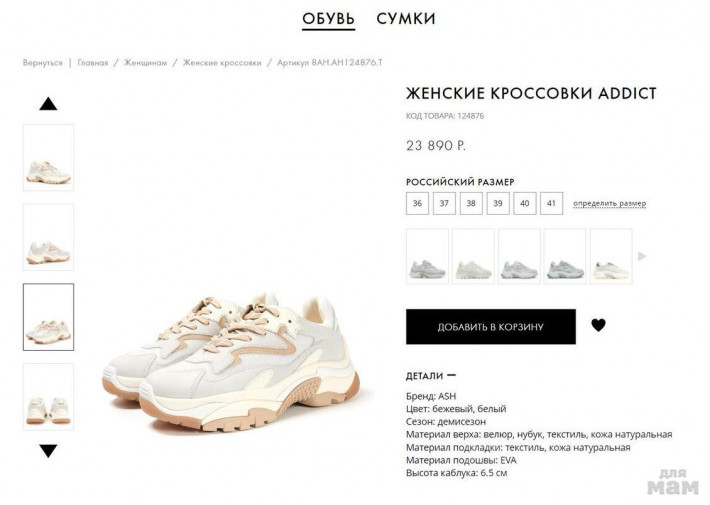Click the down arrow below thumbnails
Viewport: 710px width, 505px height.
pos(48,451)
